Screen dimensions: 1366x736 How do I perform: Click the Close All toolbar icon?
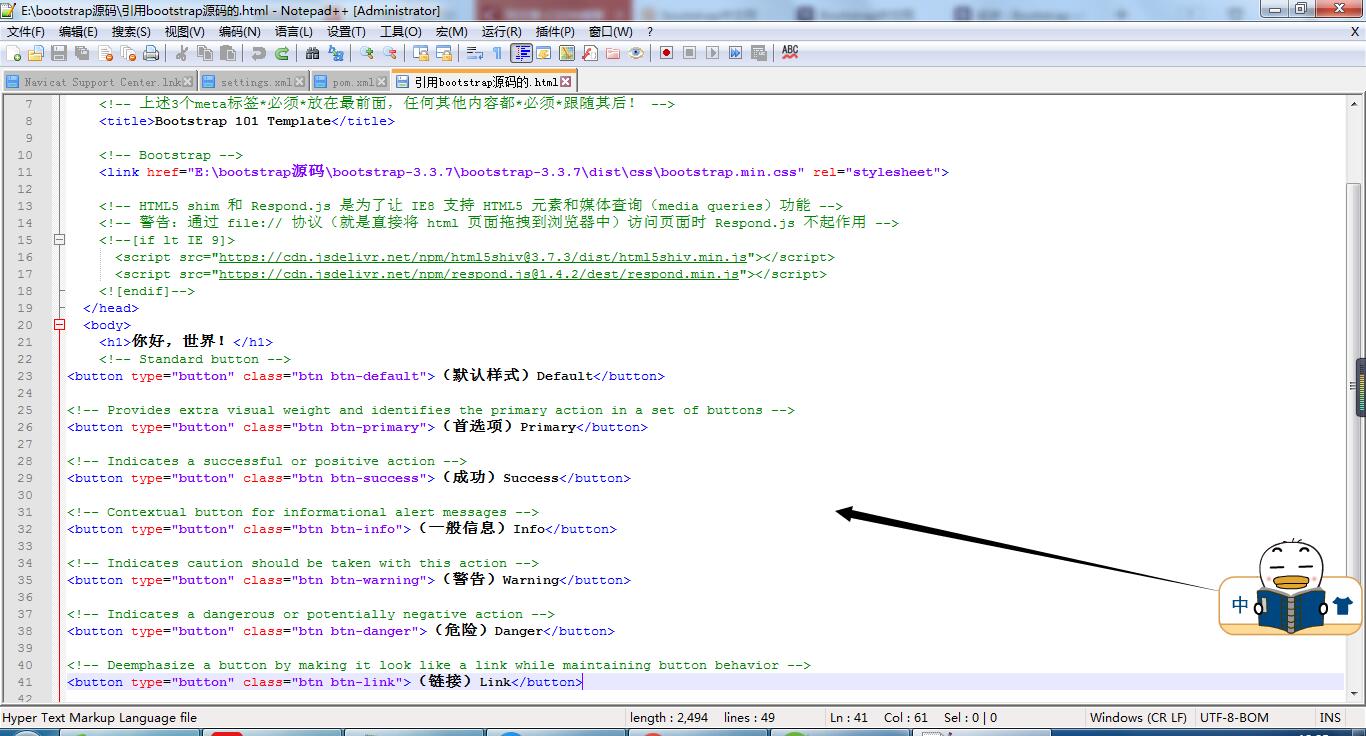tap(128, 53)
